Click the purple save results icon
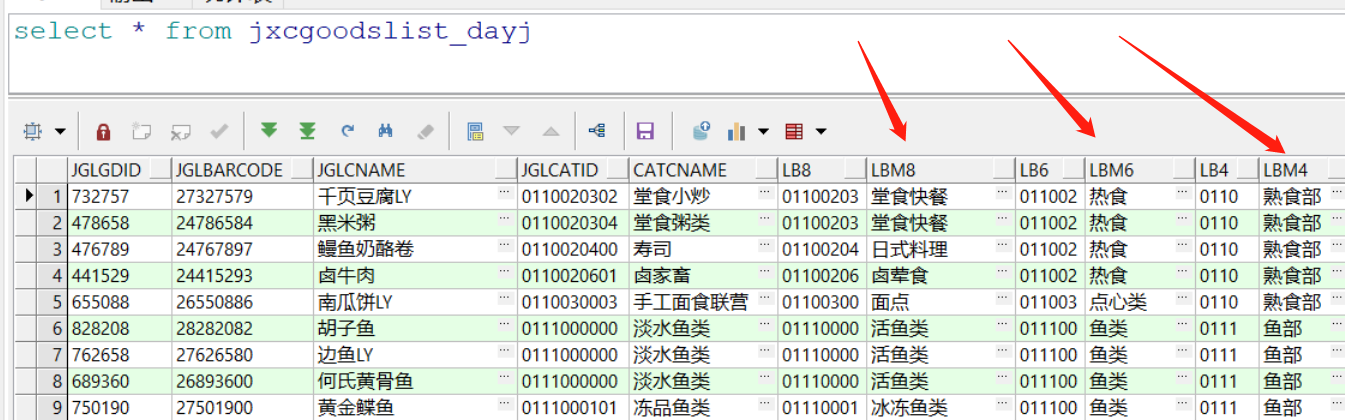 pos(645,131)
